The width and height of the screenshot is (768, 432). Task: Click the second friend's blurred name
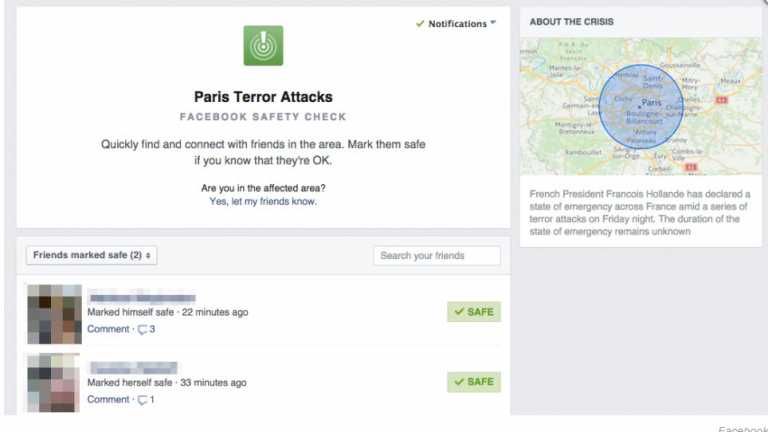pos(133,367)
